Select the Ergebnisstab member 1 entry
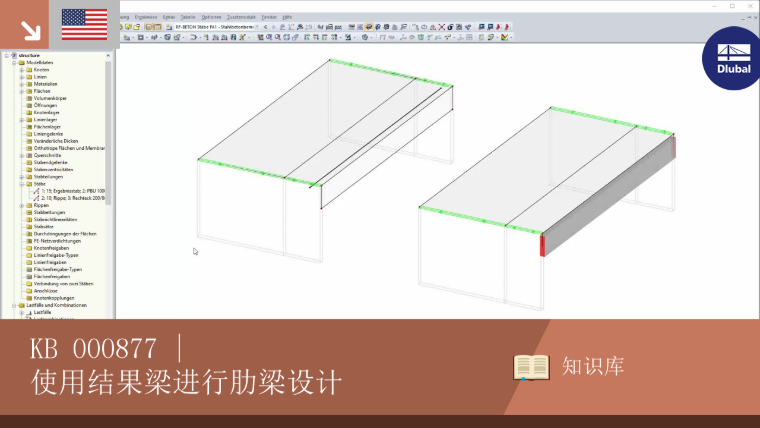Screen dimensions: 760x428 pos(73,191)
